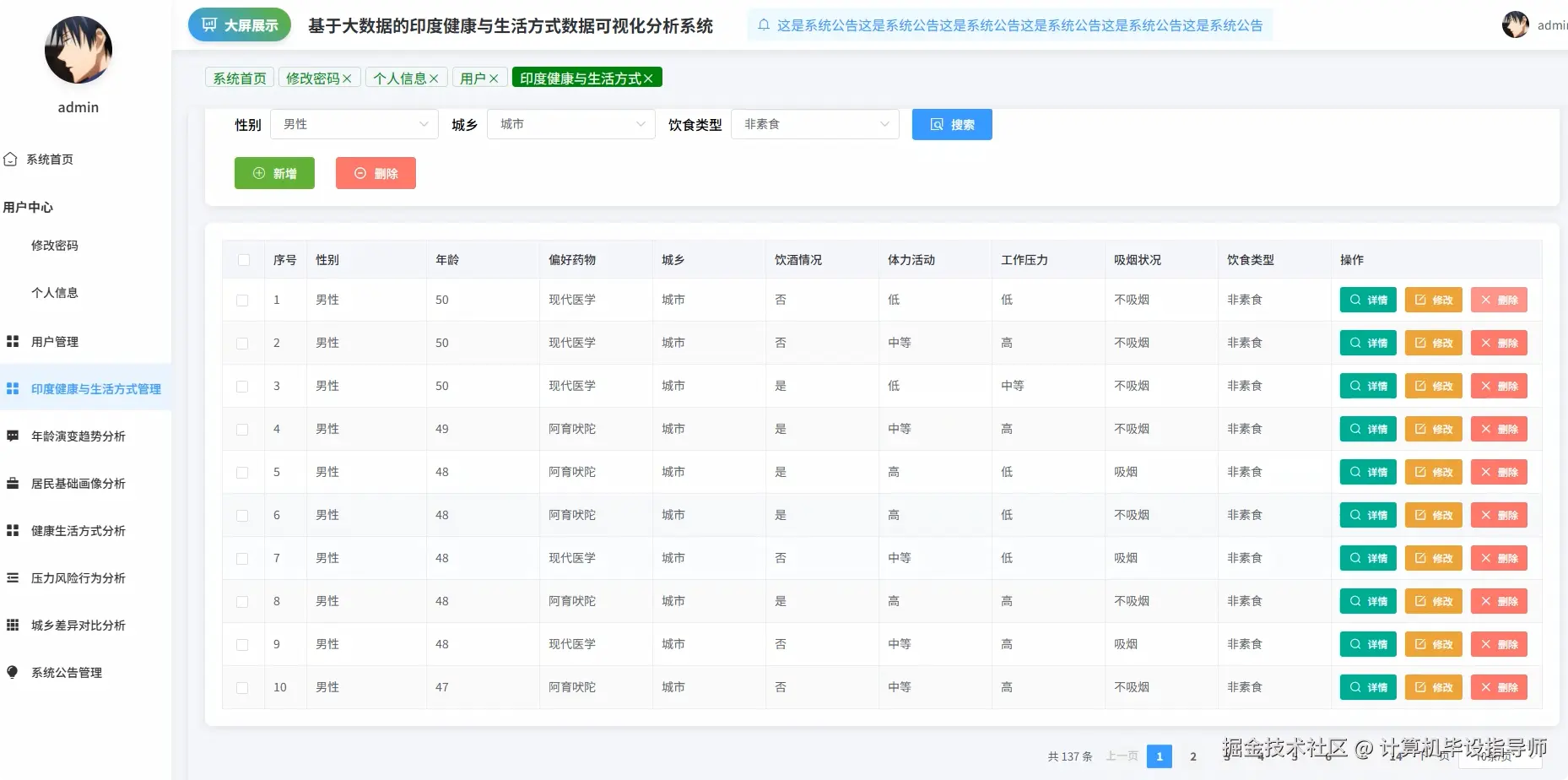Screen dimensions: 1568x780
Task: Click the 大屏展示 button
Action: [240, 25]
